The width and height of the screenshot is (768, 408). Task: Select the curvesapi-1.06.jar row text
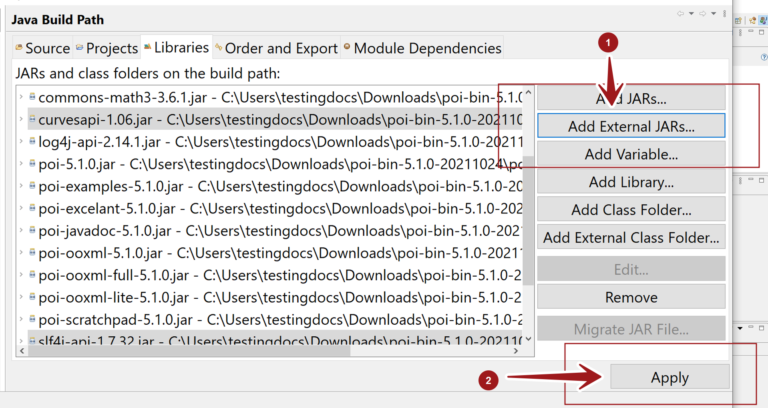[280, 120]
